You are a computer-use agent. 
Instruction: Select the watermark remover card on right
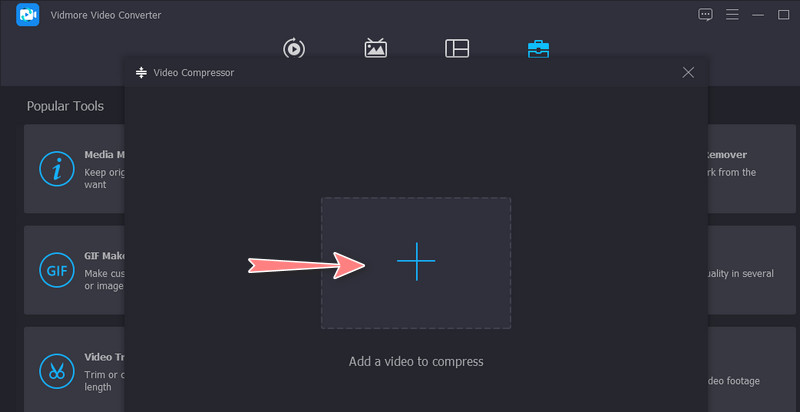click(752, 168)
